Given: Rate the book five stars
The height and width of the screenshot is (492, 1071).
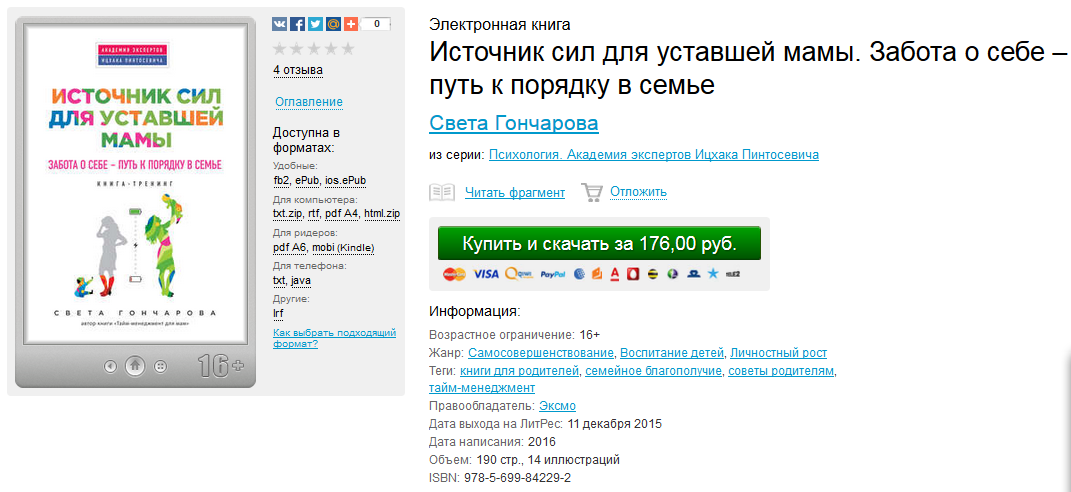Looking at the screenshot, I should [x=348, y=49].
